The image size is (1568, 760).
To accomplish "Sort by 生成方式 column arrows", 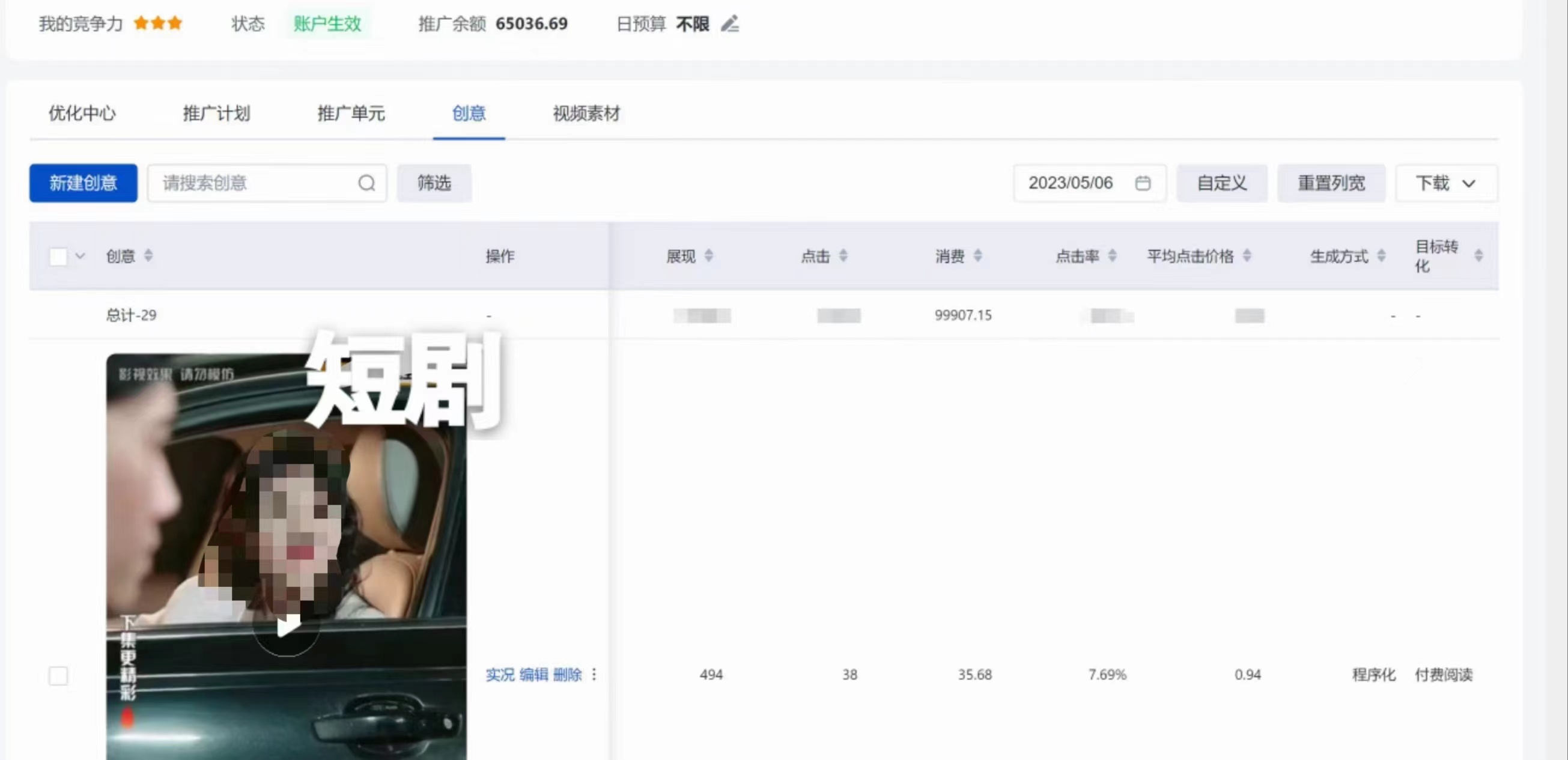I will 1381,255.
